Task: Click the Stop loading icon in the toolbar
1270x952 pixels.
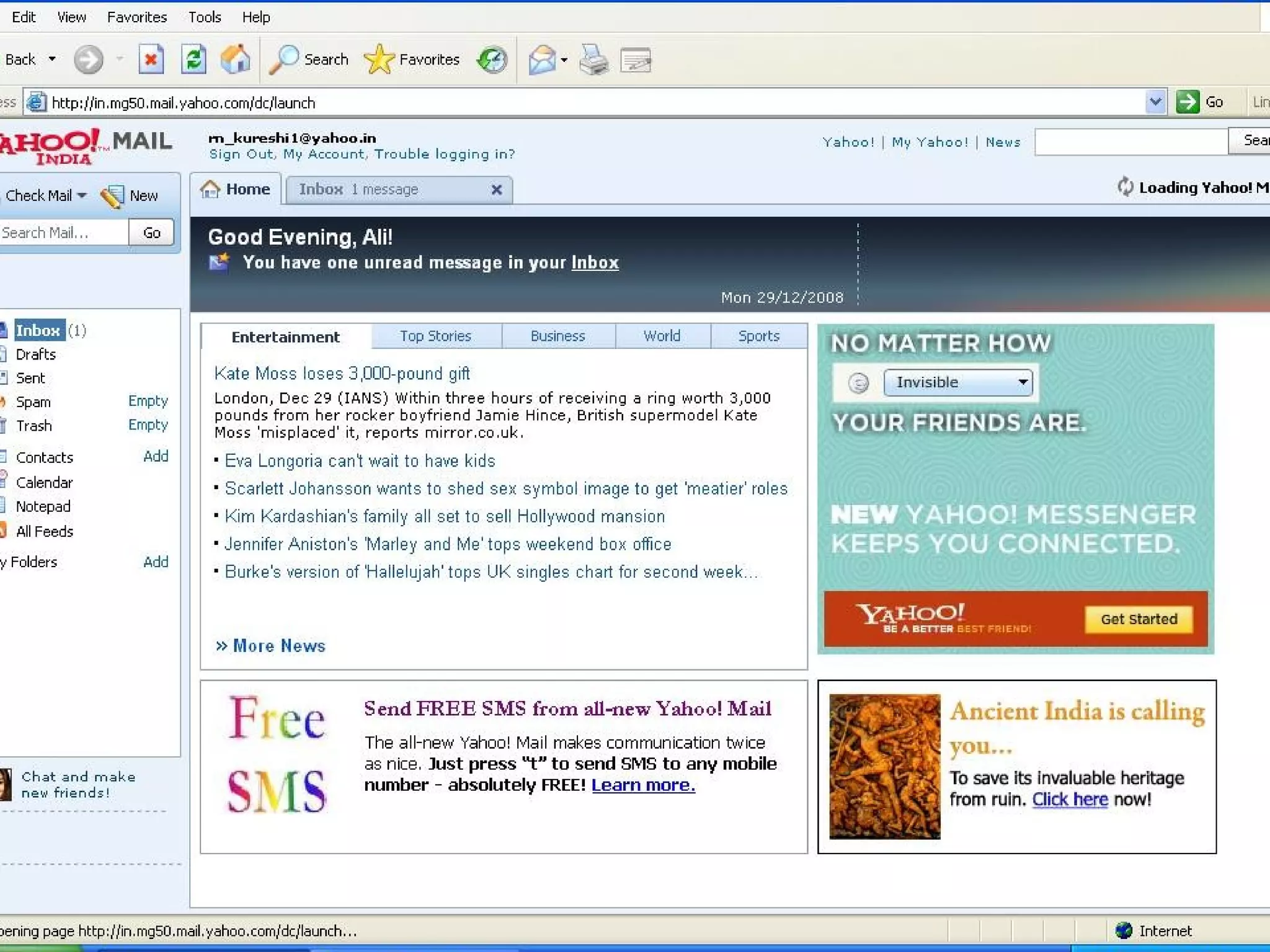Action: 151,60
